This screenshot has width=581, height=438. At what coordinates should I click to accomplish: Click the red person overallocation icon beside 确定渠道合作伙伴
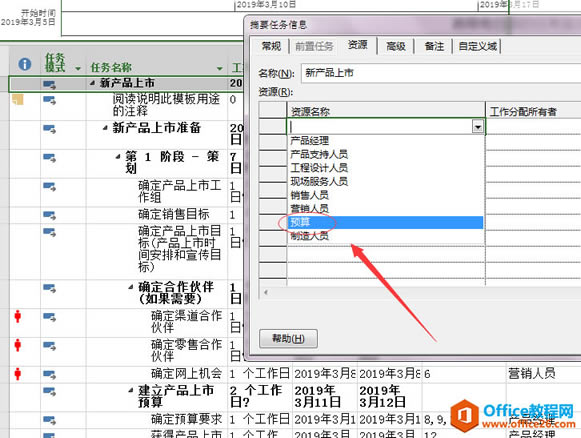tap(17, 316)
